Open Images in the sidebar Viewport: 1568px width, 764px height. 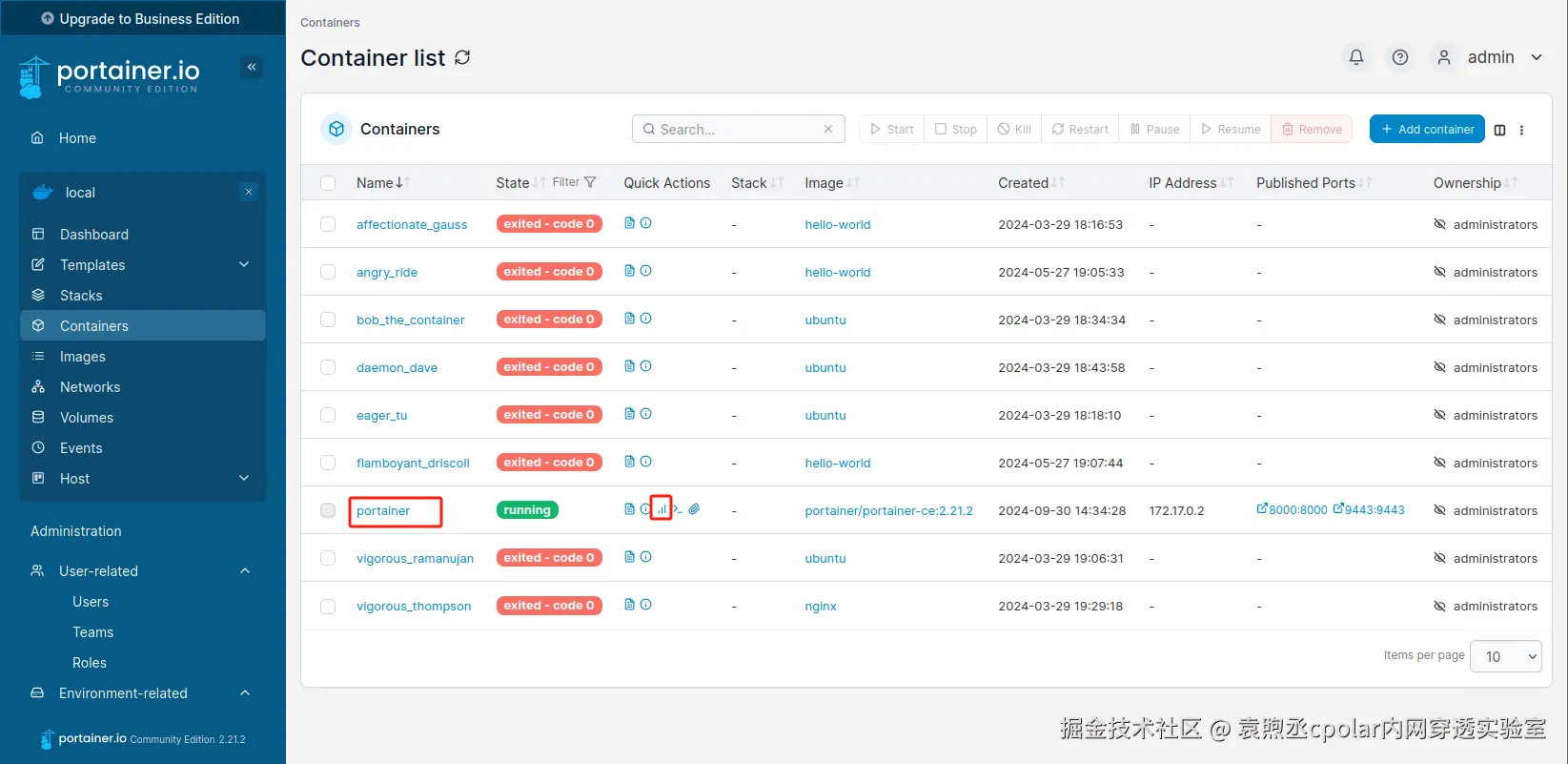tap(83, 357)
